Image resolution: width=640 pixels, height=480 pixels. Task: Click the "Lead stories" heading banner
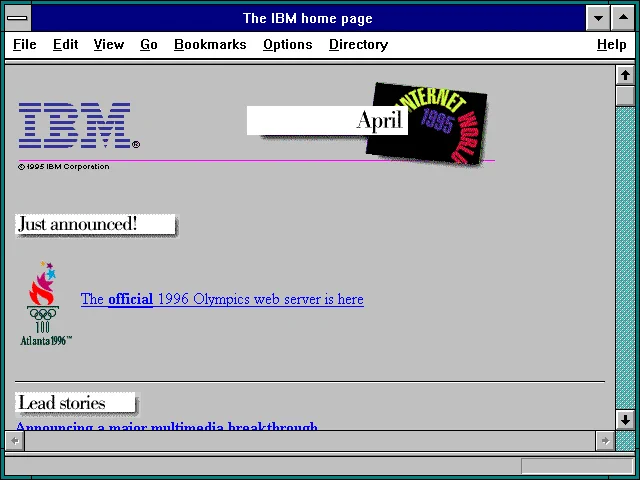tap(77, 404)
